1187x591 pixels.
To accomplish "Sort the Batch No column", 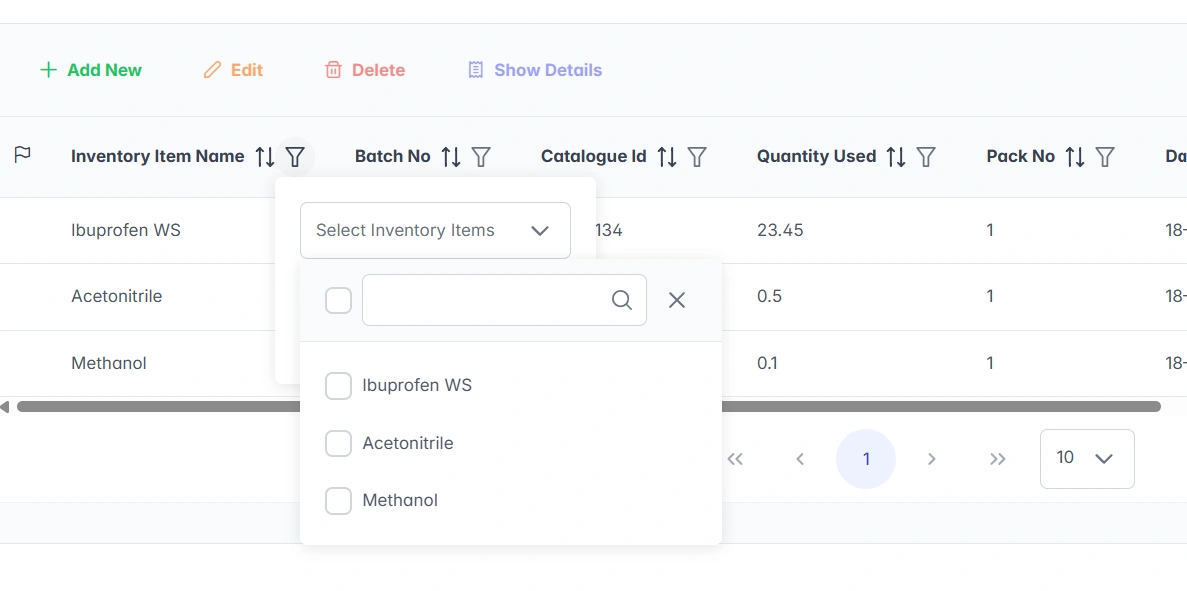I will coord(452,157).
